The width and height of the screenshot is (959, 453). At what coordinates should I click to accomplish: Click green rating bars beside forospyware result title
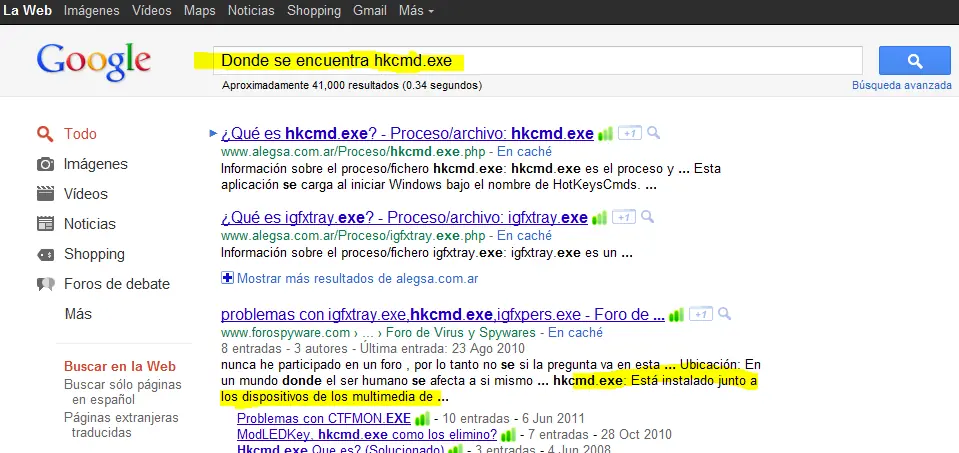(x=675, y=315)
